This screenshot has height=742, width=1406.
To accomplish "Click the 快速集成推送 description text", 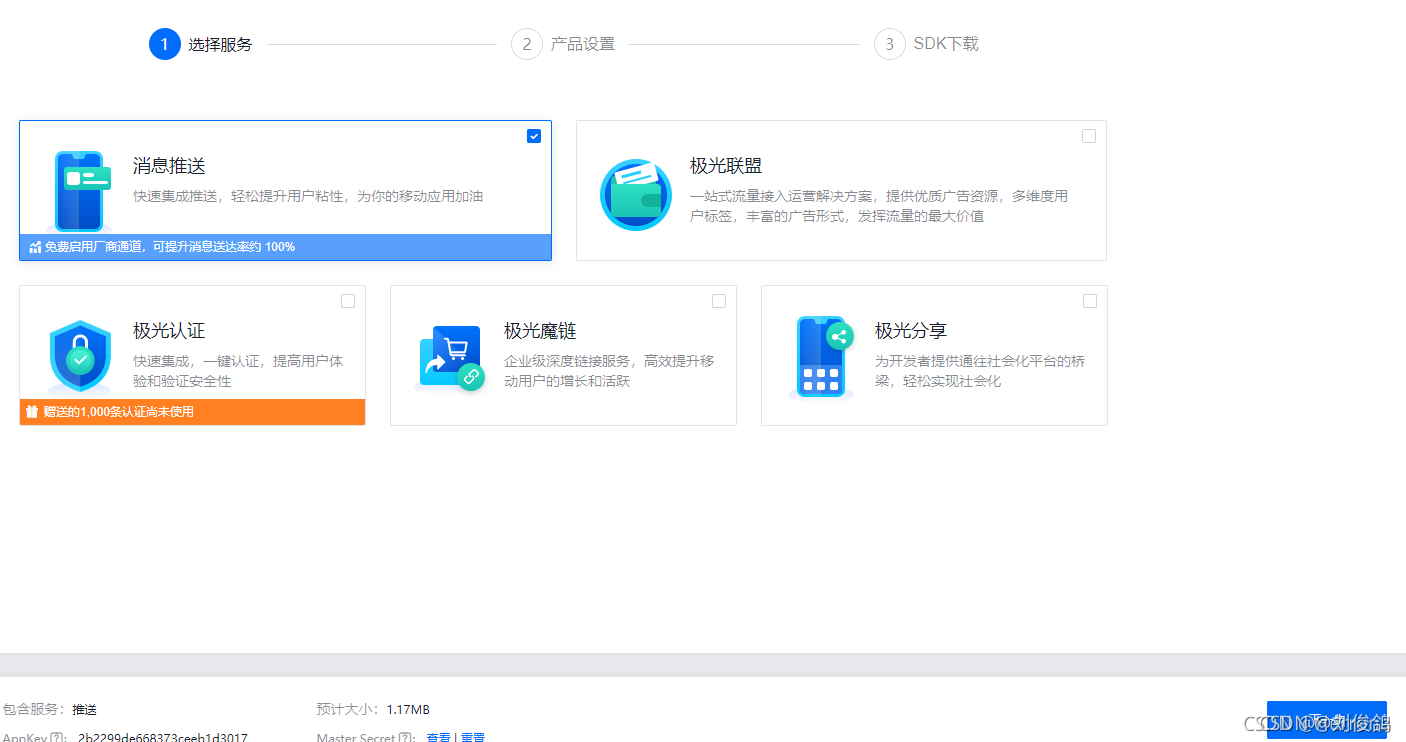I will [x=308, y=196].
